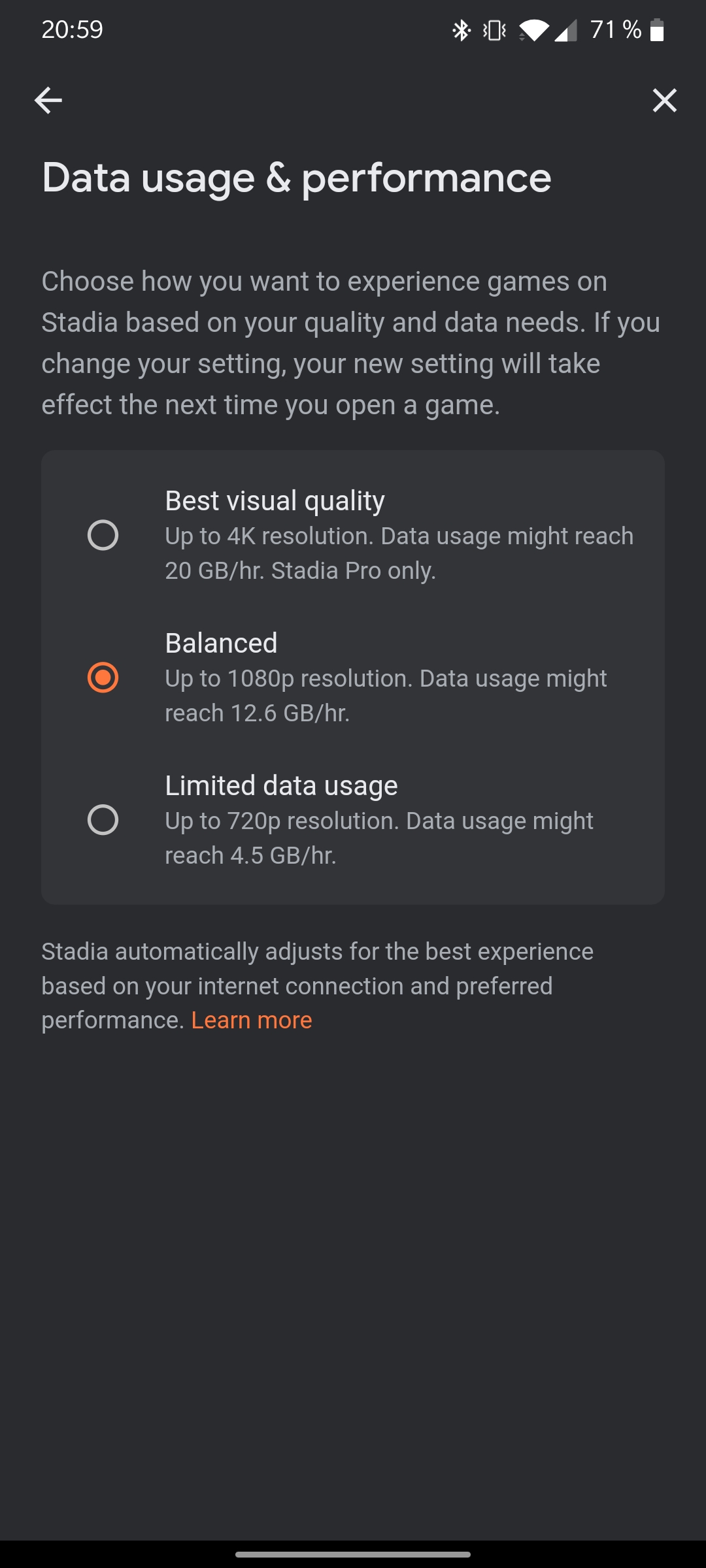The image size is (706, 1568).
Task: Tap the "Limited data usage" option title
Action: [281, 786]
